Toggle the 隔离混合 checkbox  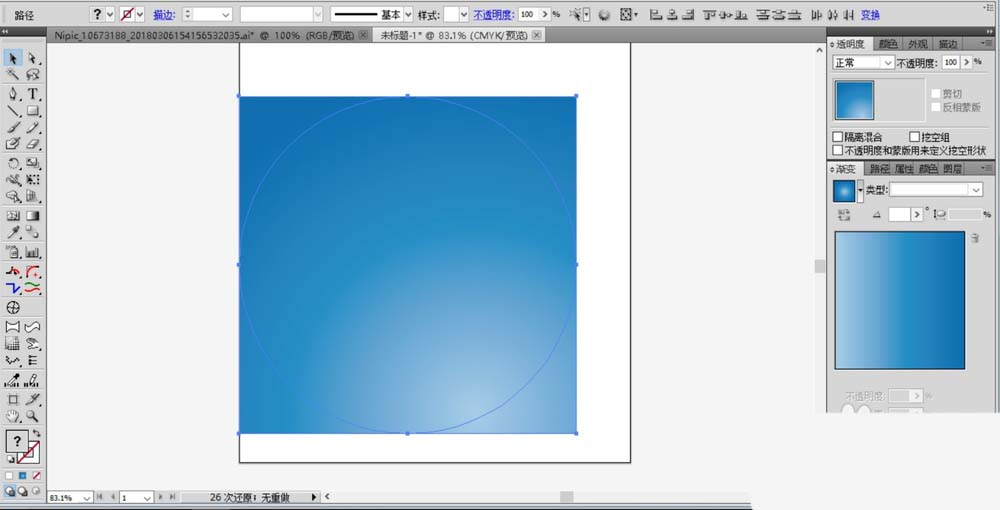[x=838, y=137]
